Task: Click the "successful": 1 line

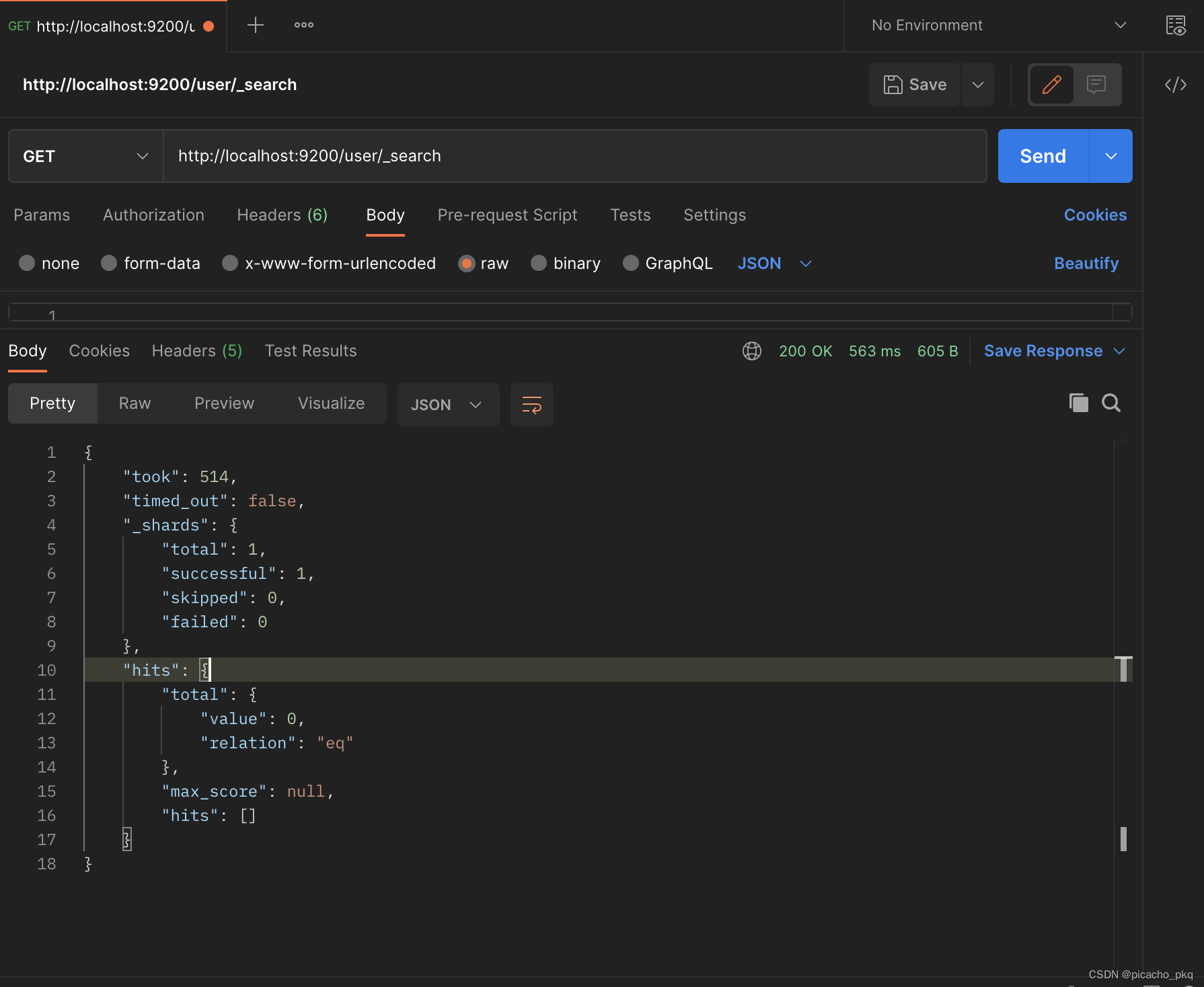Action: click(x=238, y=574)
